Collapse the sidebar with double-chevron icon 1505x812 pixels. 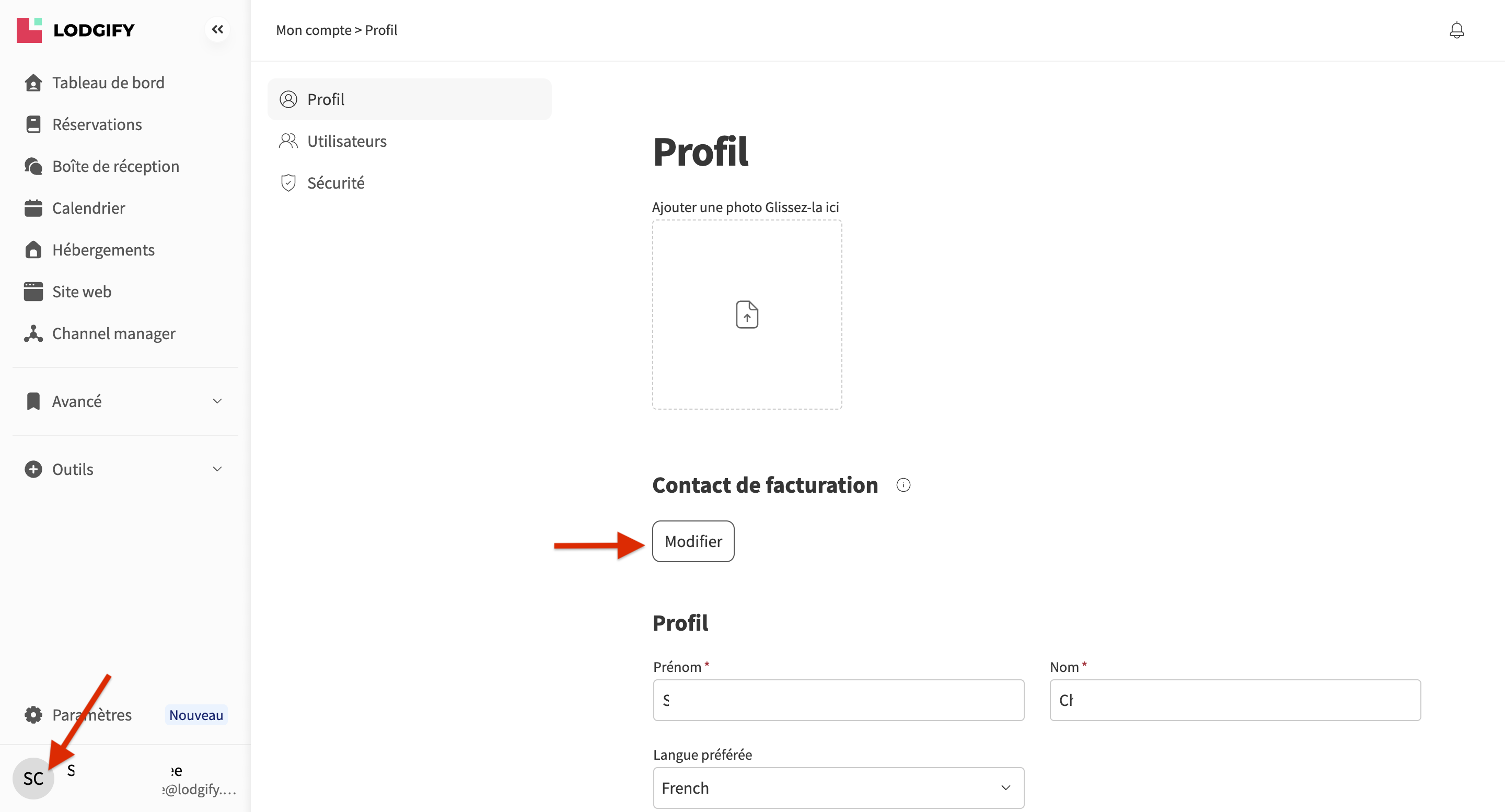[x=217, y=29]
